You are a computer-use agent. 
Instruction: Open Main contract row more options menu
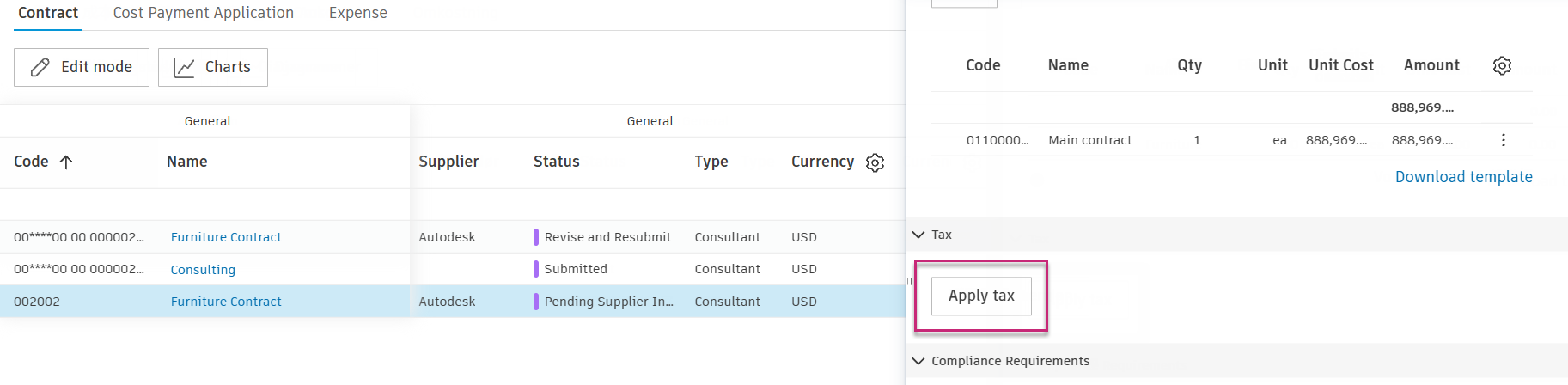pos(1503,140)
